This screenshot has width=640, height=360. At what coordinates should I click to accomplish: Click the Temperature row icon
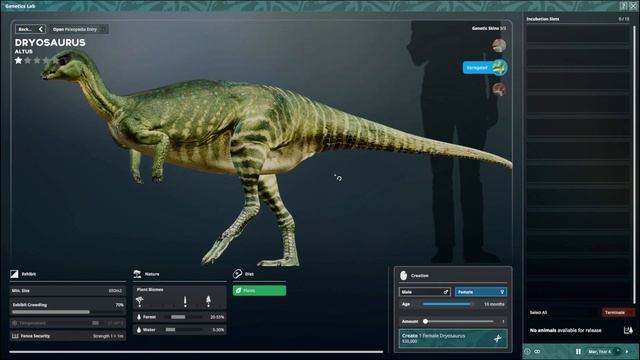coord(15,323)
